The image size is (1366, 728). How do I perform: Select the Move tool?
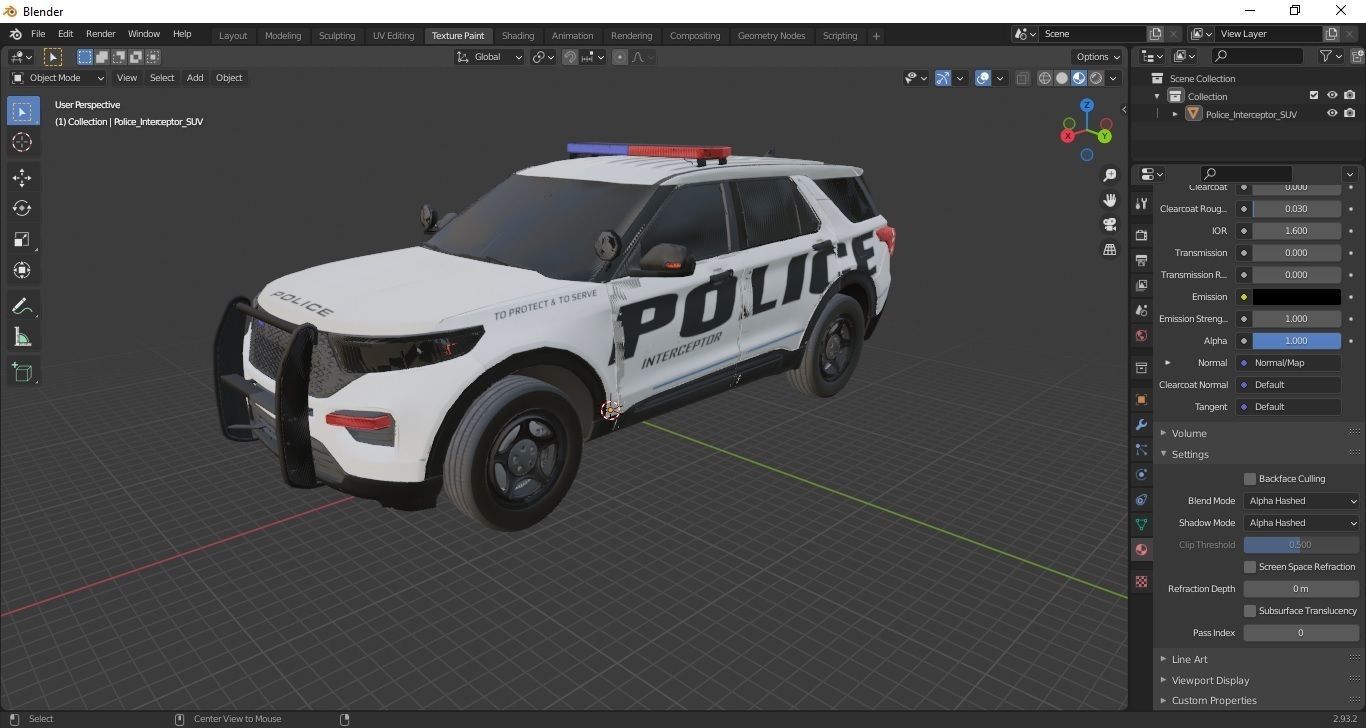(22, 178)
